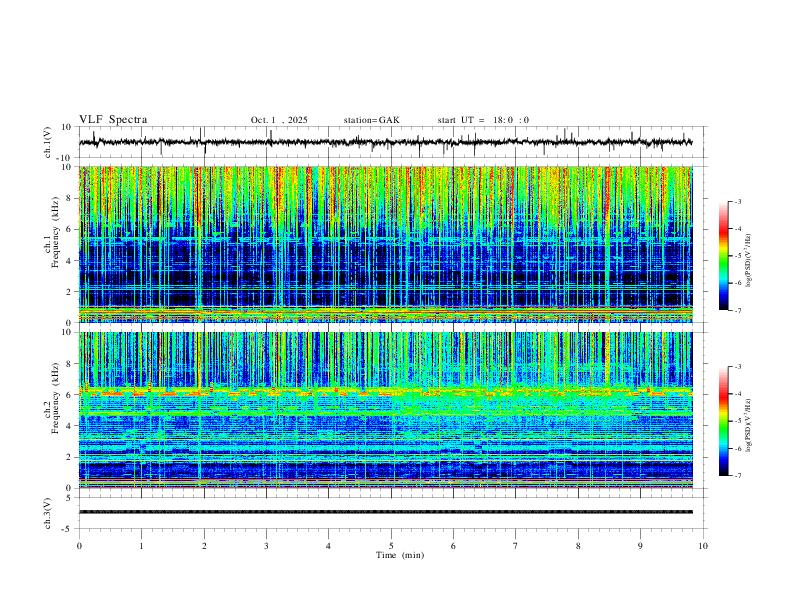
Task: Click the 'start UT = 18:0 :0' text
Action: pyautogui.click(x=483, y=120)
